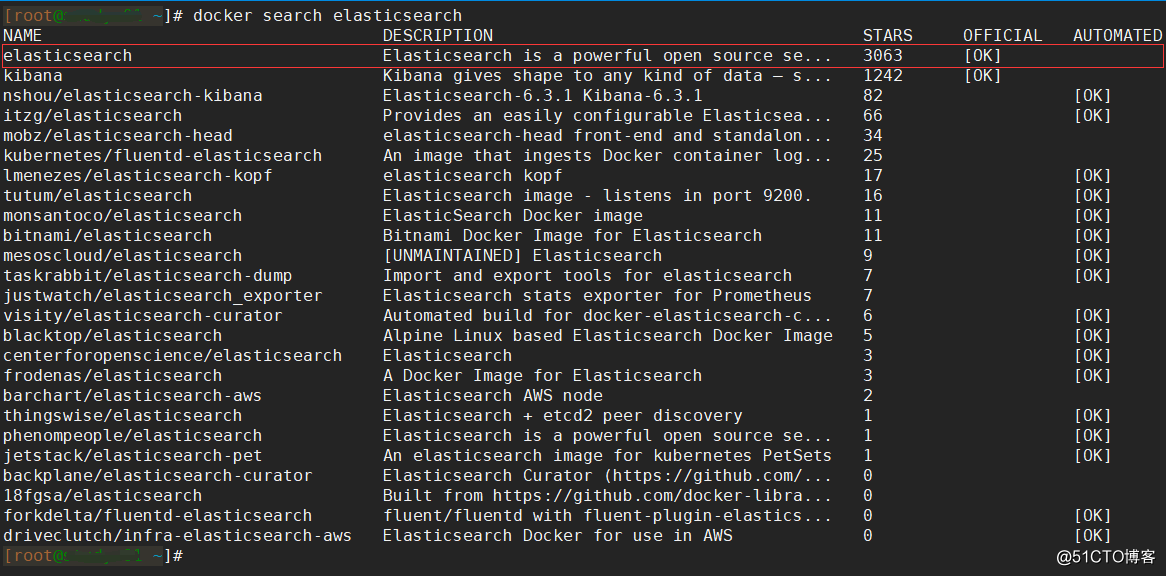The image size is (1166, 576).
Task: Click centerforopenscience/elasticsearch image name
Action: pyautogui.click(x=173, y=356)
